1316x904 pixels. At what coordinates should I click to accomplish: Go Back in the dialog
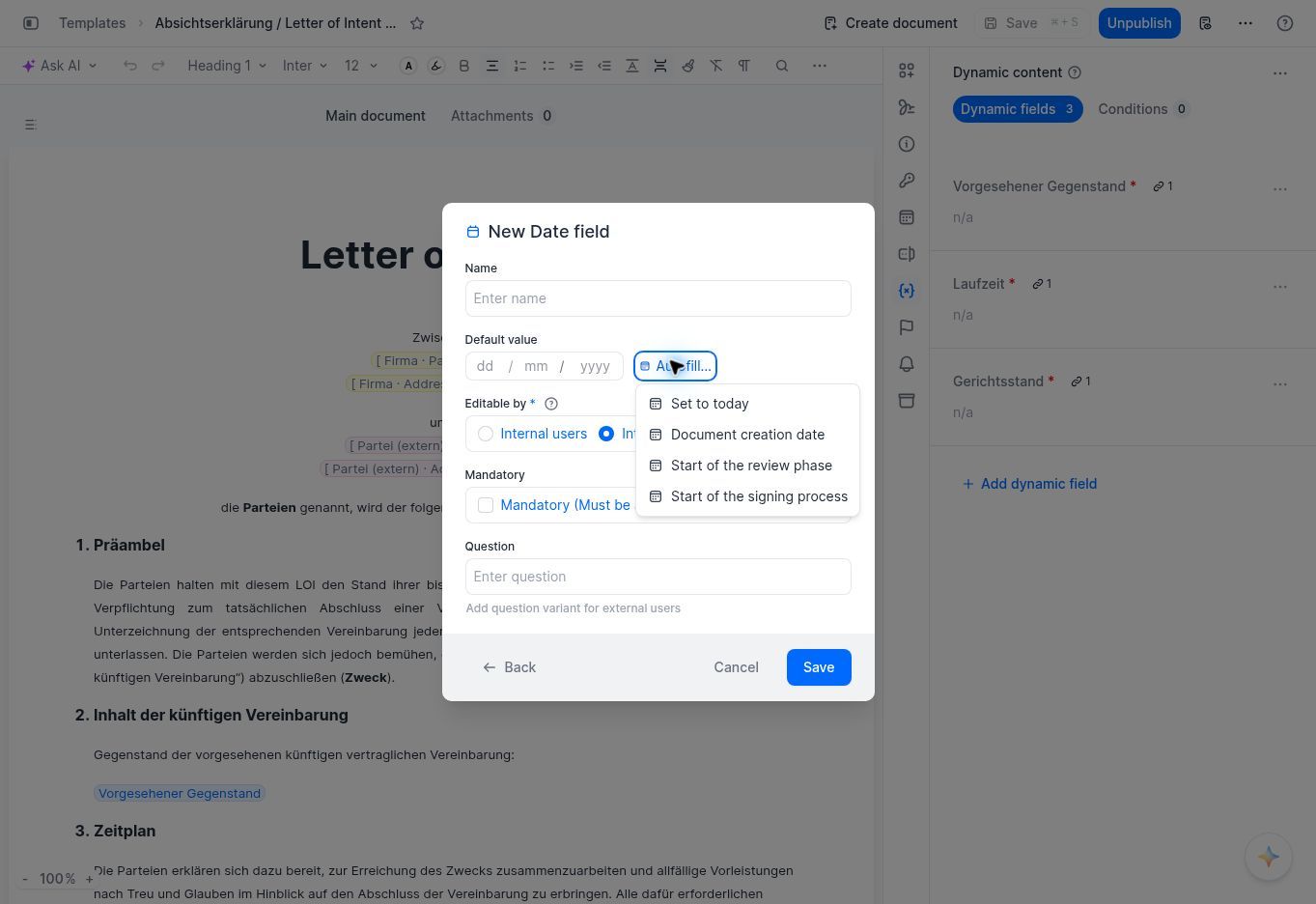pyautogui.click(x=509, y=667)
